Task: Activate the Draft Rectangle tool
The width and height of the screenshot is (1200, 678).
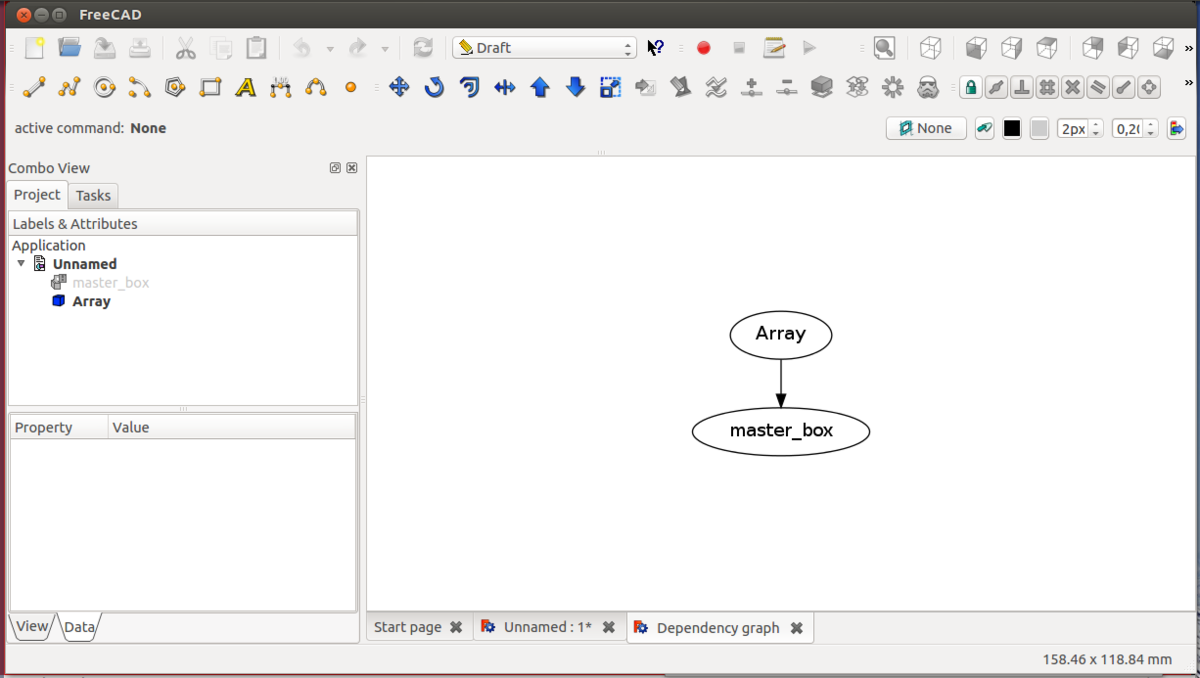Action: 210,88
